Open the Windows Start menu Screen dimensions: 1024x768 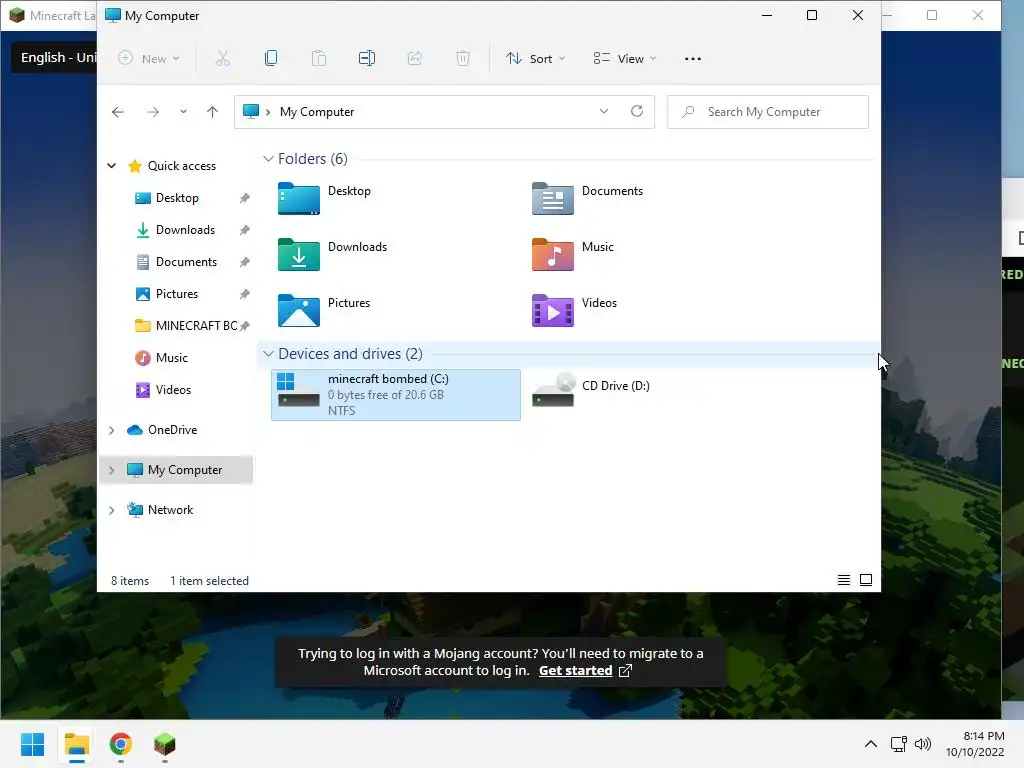pos(33,744)
